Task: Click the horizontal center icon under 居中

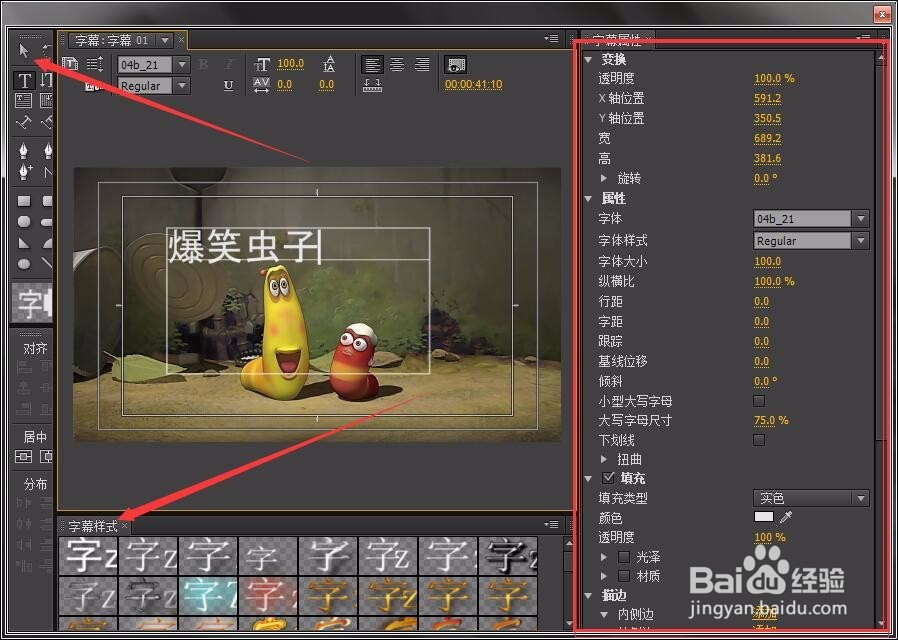Action: 23,456
